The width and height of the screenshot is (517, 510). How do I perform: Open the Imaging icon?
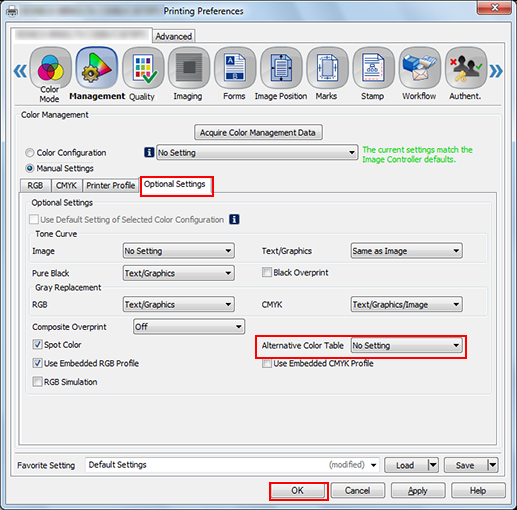(189, 68)
